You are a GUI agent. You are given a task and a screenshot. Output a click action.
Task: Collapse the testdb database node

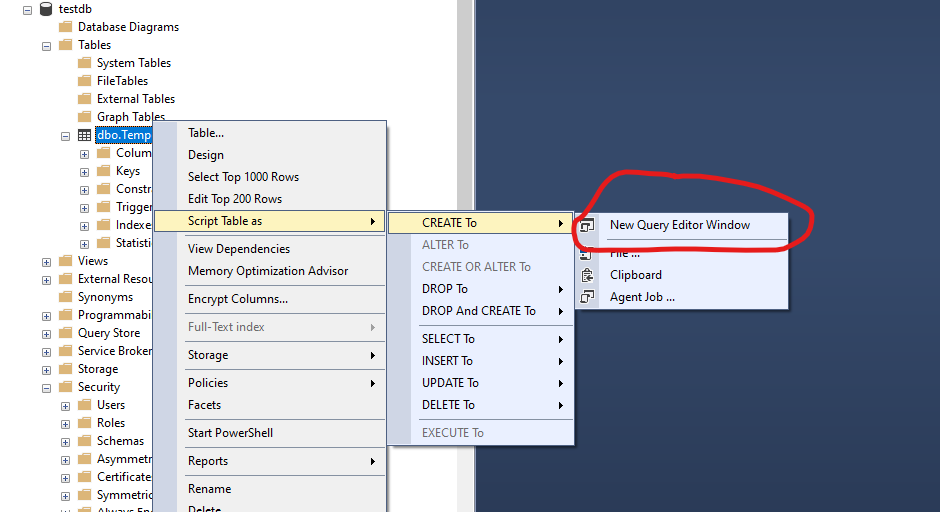click(x=27, y=9)
